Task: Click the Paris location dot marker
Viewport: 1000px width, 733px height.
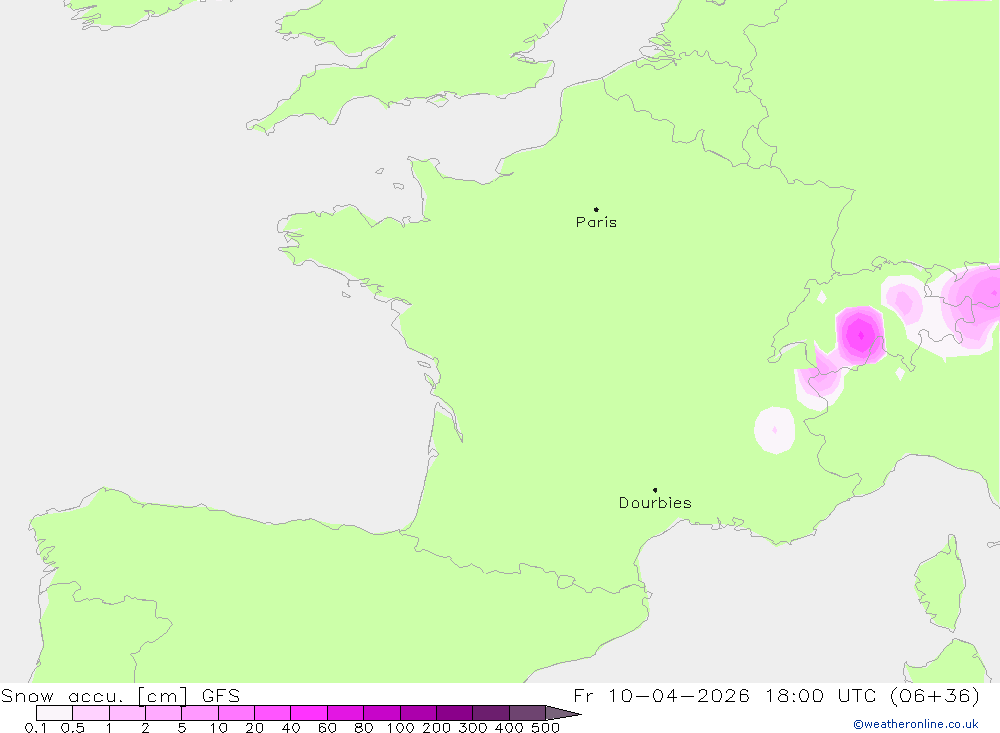Action: click(596, 209)
